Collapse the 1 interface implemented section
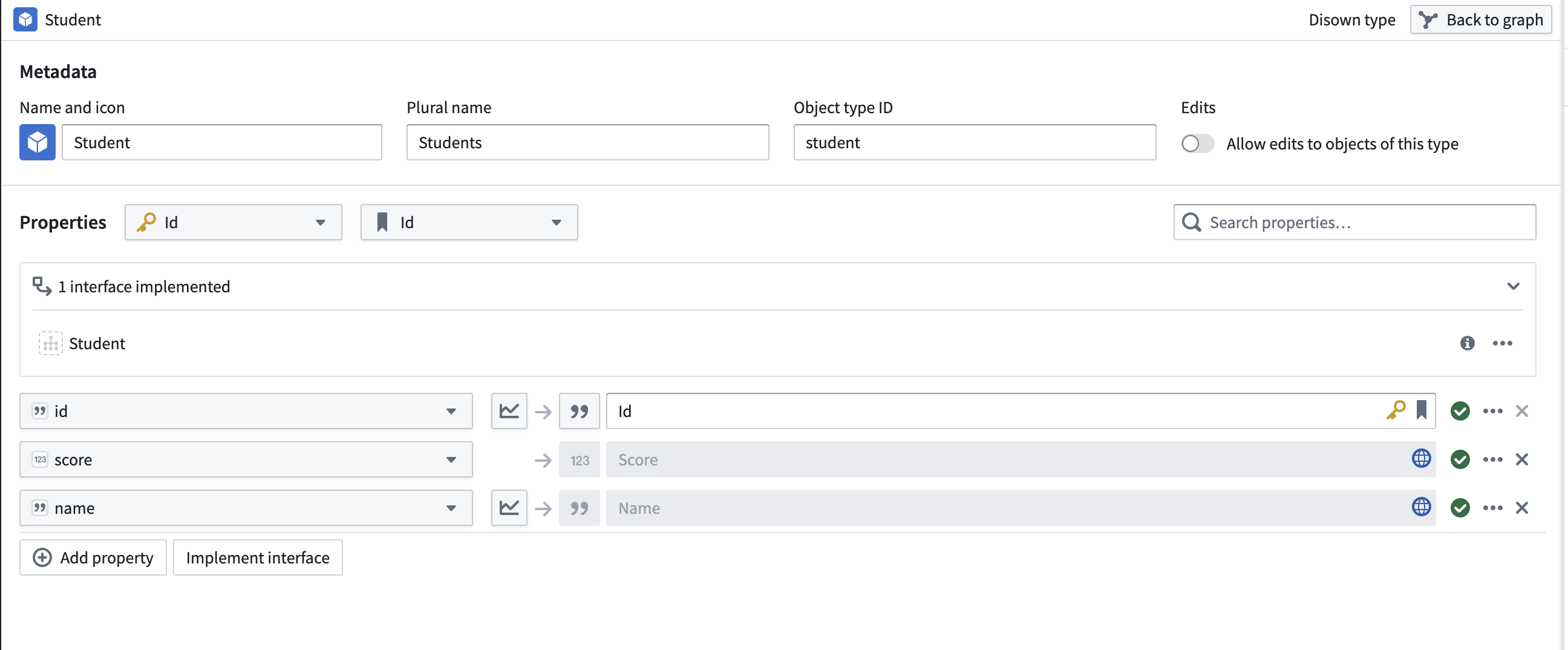This screenshot has height=650, width=1568. pos(1512,286)
